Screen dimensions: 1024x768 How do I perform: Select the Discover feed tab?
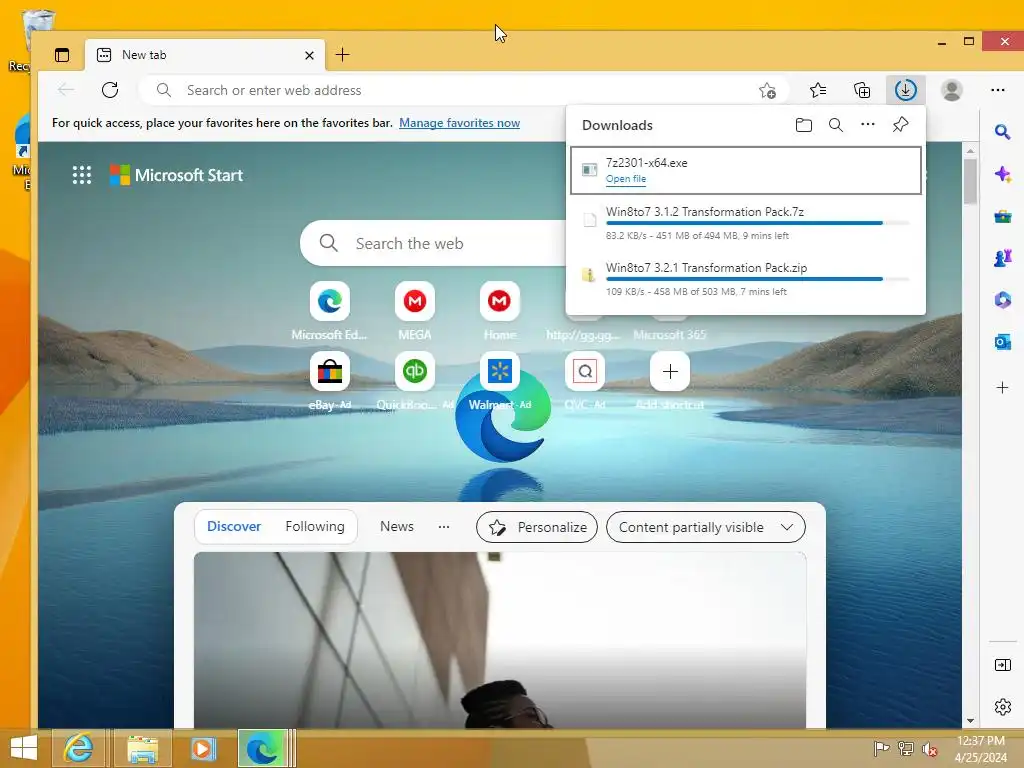coord(234,526)
